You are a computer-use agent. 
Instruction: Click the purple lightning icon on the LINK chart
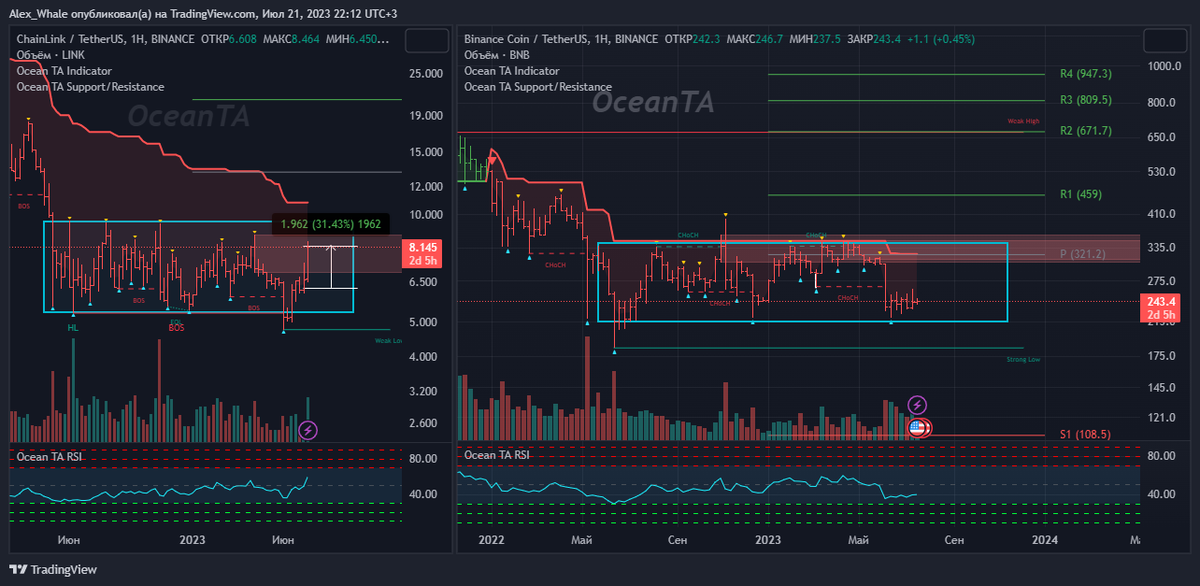point(309,431)
